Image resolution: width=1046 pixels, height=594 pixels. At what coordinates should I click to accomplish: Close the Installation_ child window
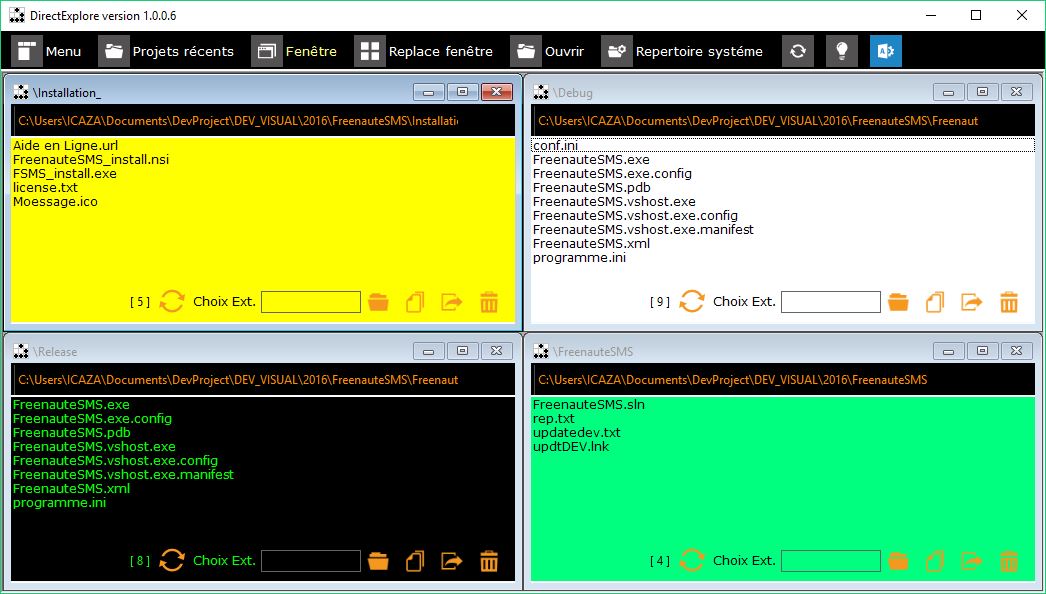pyautogui.click(x=496, y=92)
